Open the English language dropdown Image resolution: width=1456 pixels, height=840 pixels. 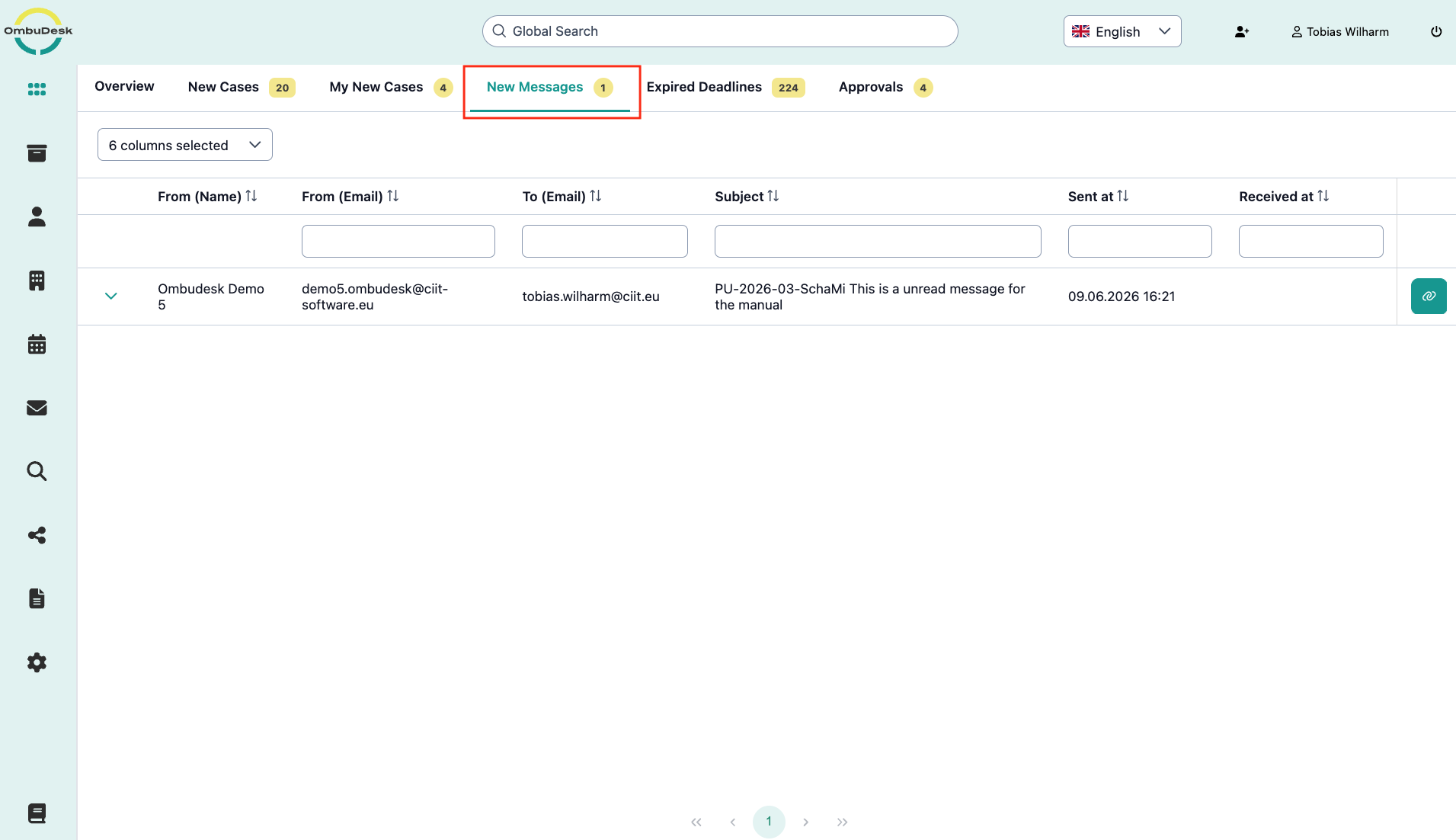(x=1122, y=31)
